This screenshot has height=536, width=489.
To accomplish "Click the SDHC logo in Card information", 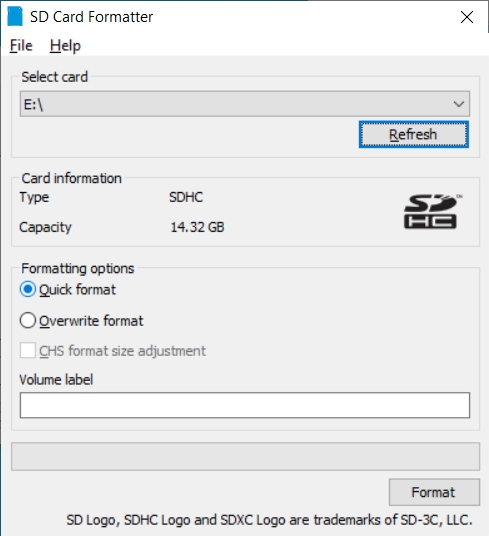I will pos(432,212).
